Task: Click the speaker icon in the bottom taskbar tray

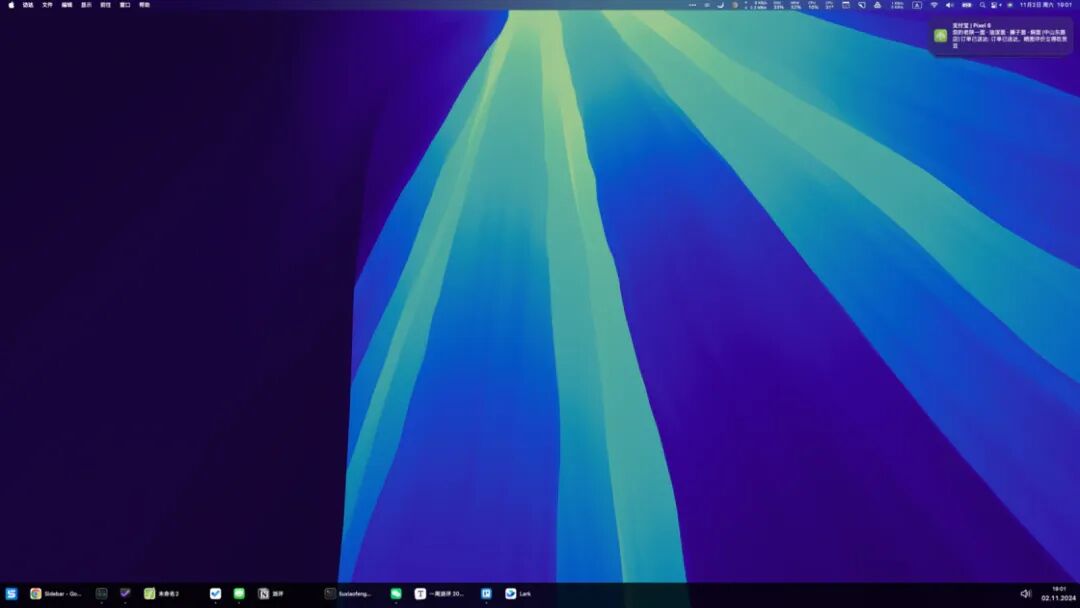Action: tap(1026, 594)
